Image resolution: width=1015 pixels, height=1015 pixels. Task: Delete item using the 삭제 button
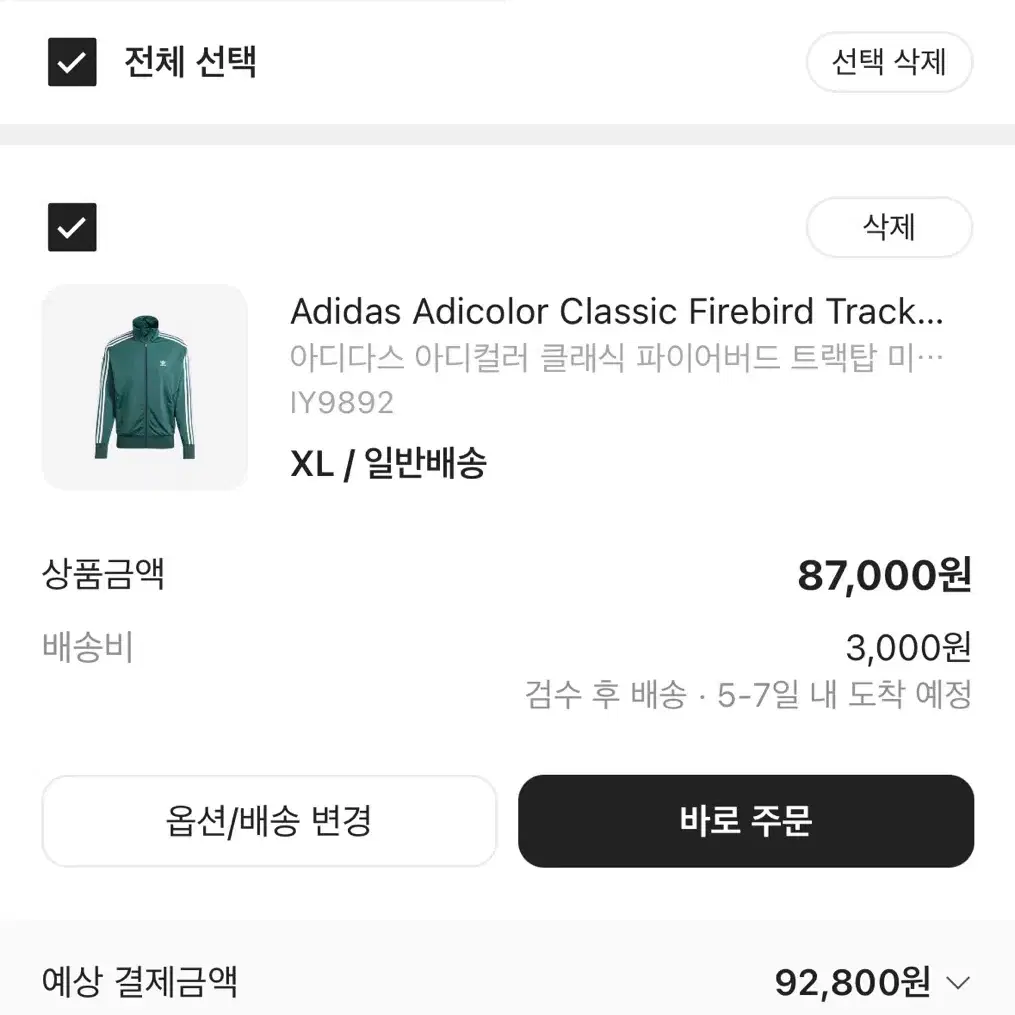click(889, 227)
